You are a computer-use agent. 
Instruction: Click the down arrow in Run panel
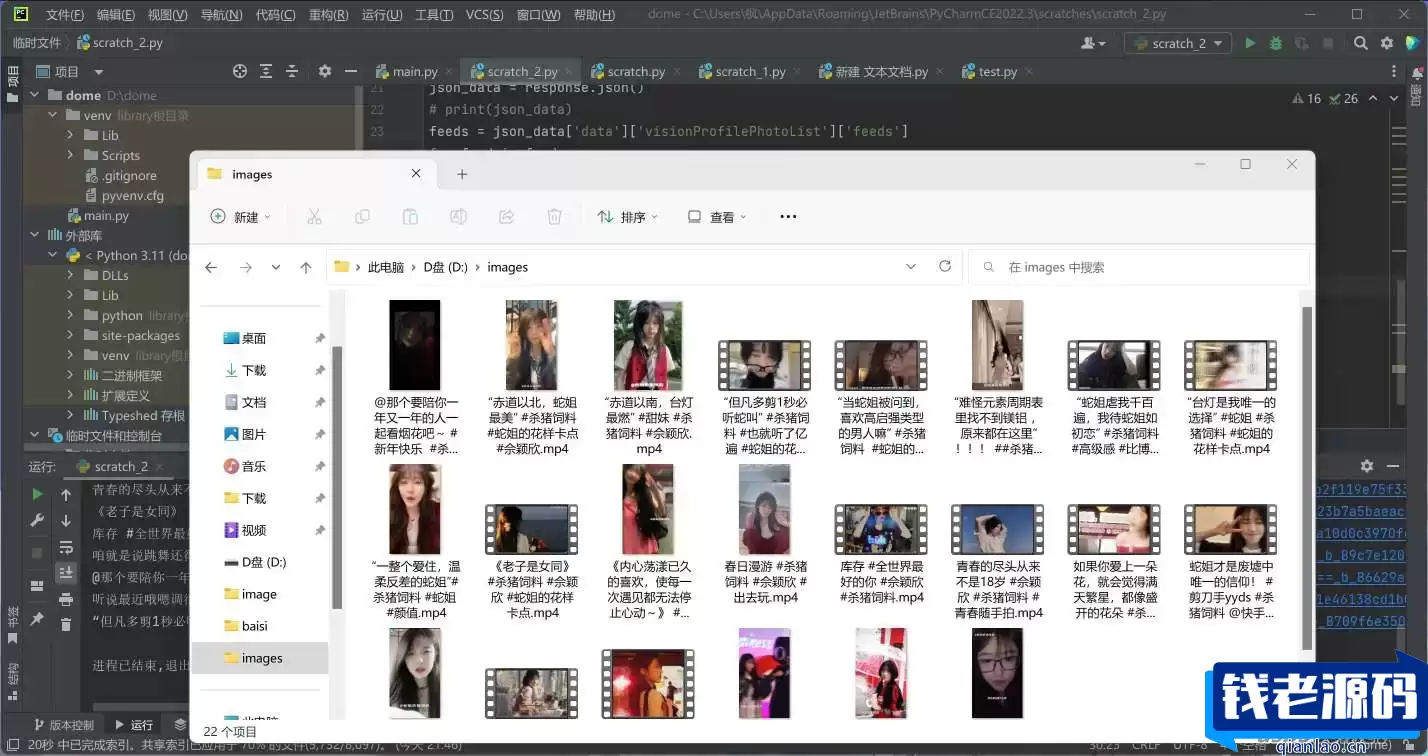pos(66,520)
